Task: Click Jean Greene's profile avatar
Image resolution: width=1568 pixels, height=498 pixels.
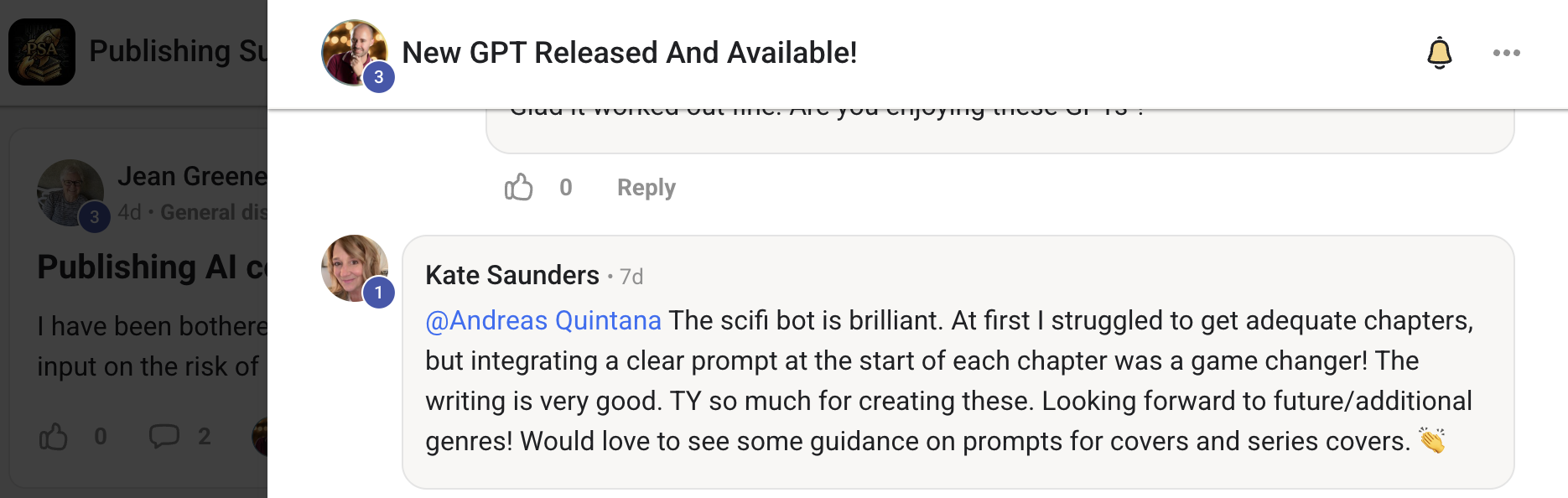Action: (x=70, y=192)
